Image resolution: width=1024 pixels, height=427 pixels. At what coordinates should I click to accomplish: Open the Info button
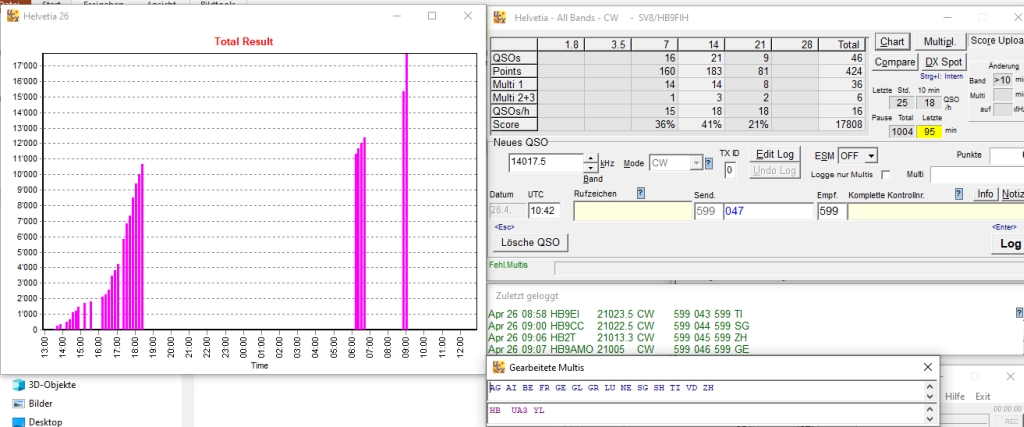[985, 194]
